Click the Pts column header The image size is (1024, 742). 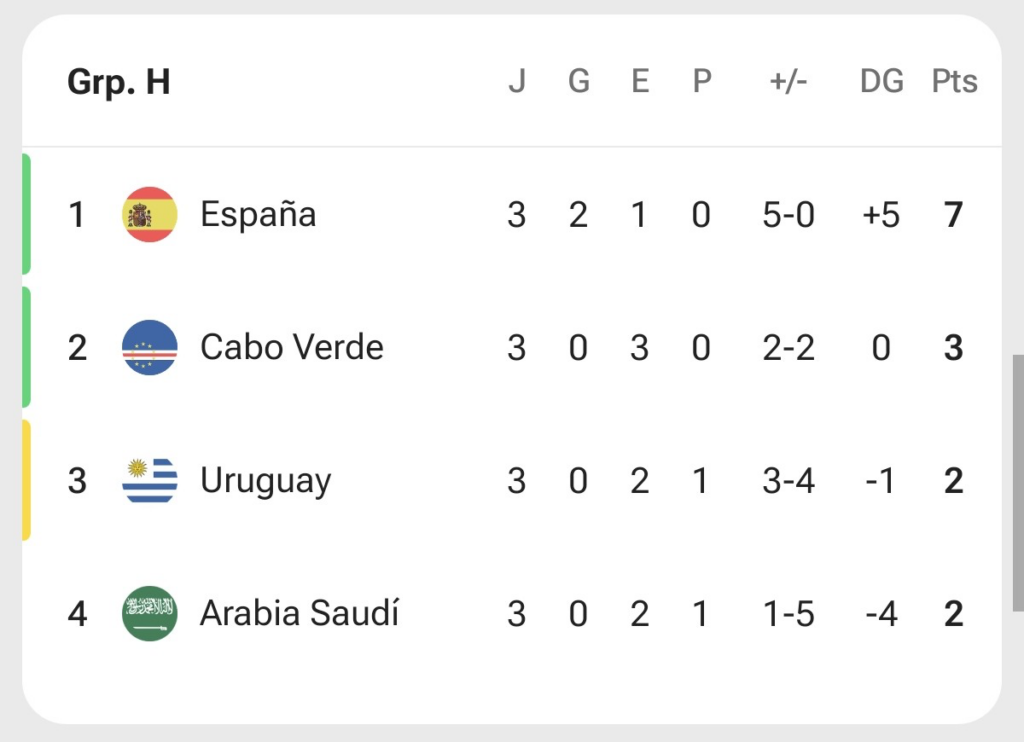pos(954,82)
